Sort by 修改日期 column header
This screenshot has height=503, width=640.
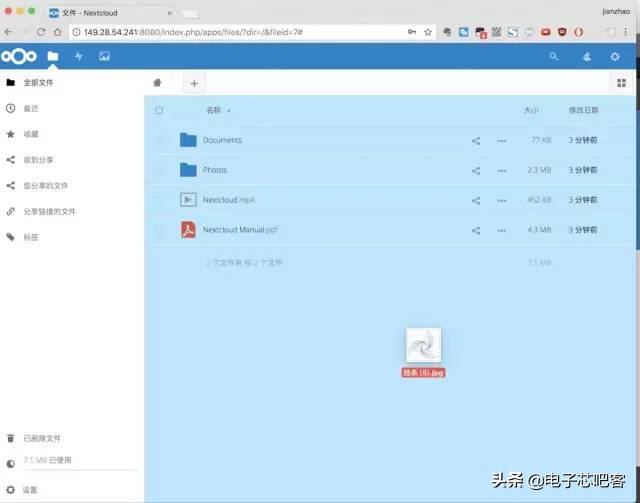583,110
